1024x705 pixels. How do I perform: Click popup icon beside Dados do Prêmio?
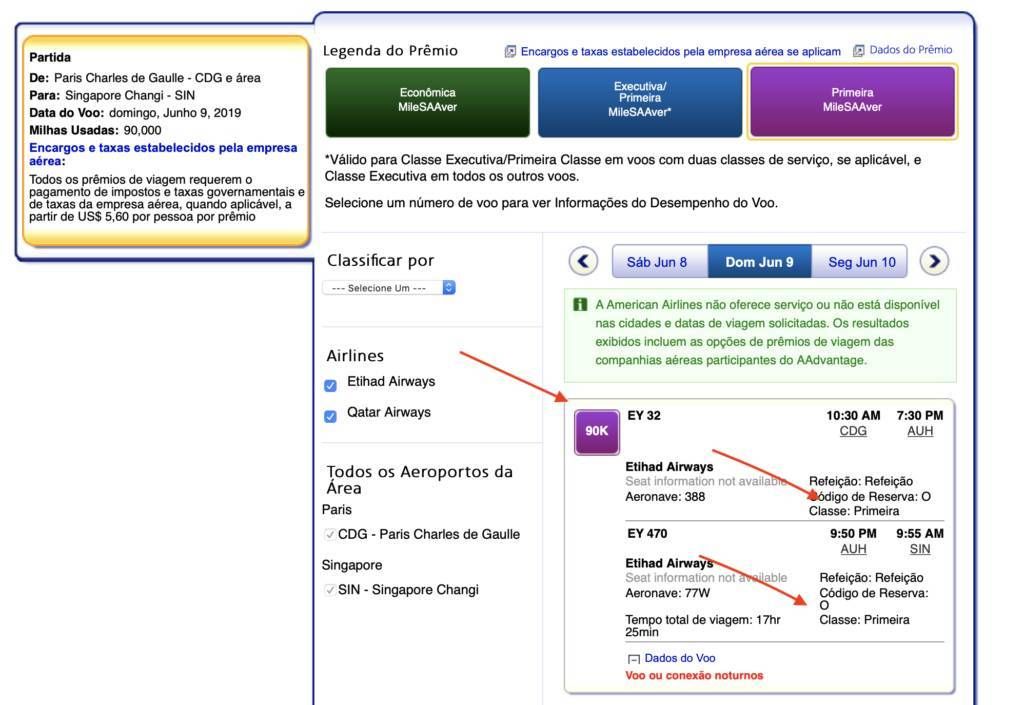coord(859,50)
